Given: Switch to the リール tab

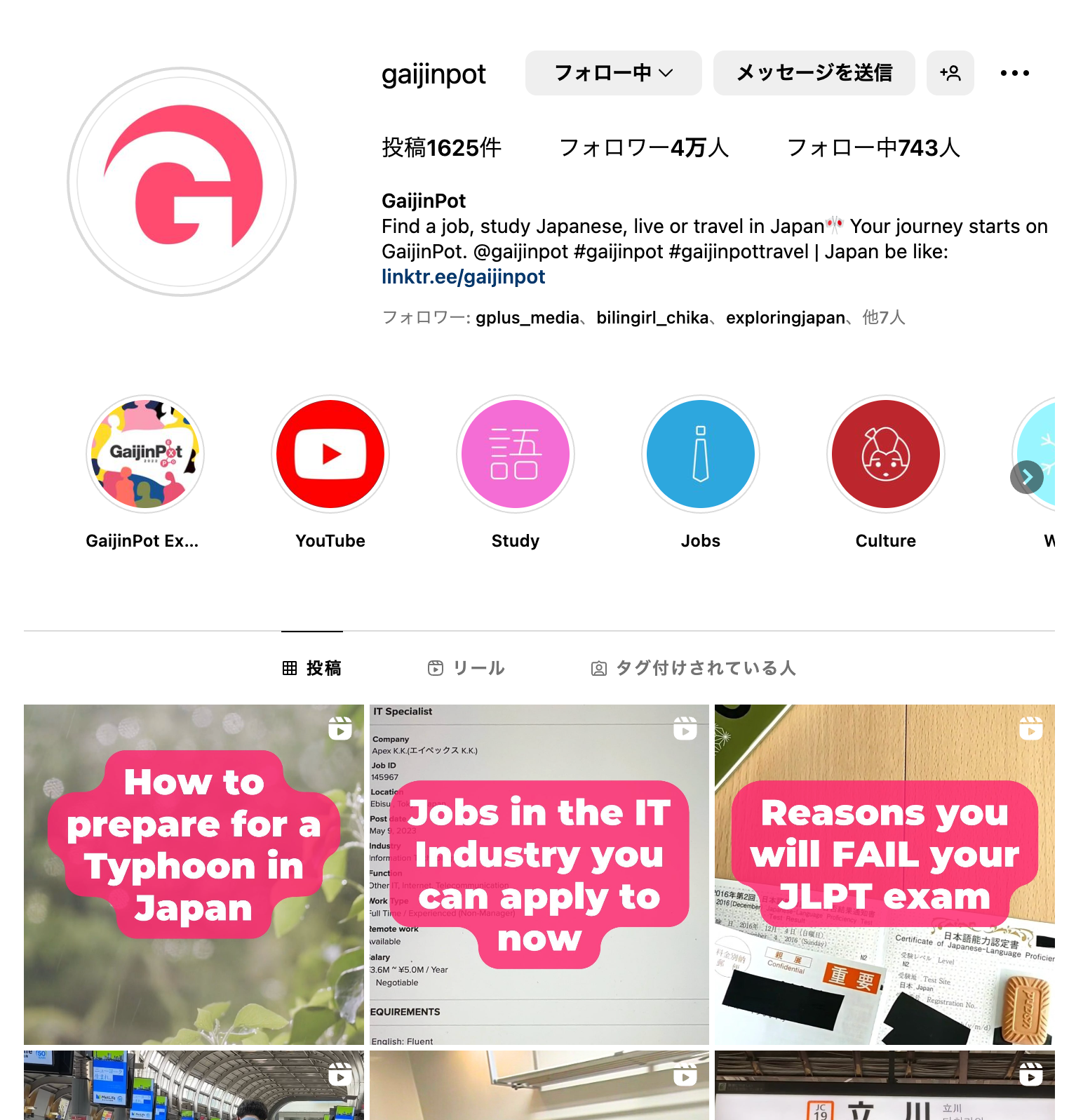Looking at the screenshot, I should tap(466, 668).
